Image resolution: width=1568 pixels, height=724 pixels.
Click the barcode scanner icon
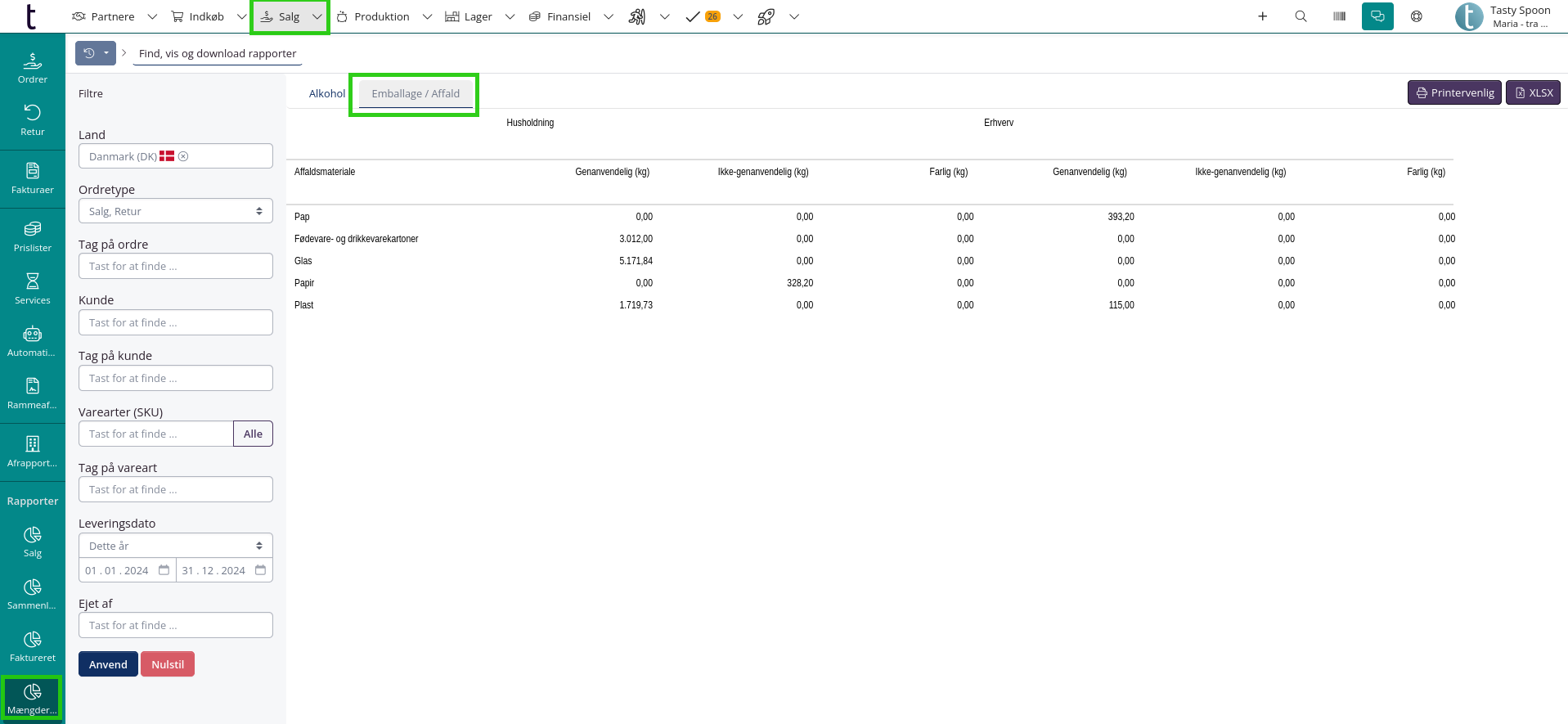(x=1339, y=16)
